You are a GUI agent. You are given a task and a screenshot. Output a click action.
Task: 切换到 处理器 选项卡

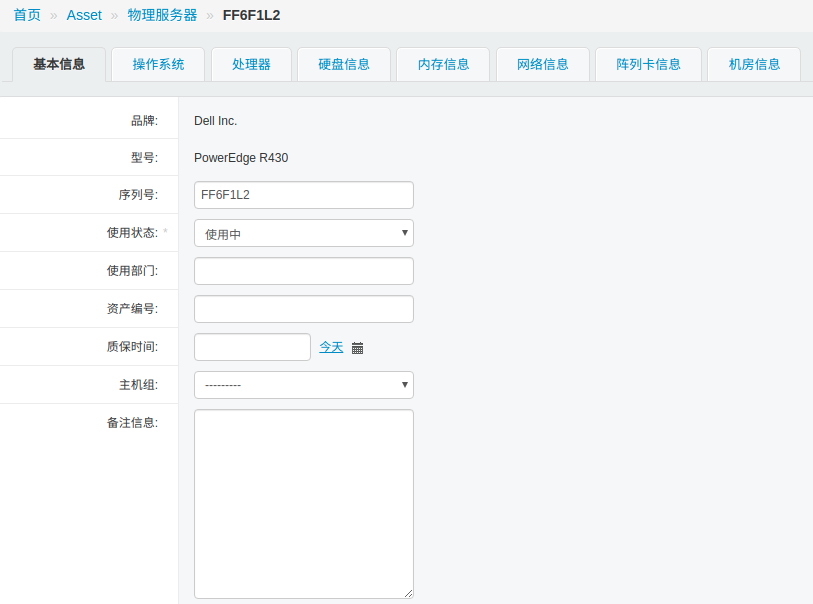tap(250, 63)
